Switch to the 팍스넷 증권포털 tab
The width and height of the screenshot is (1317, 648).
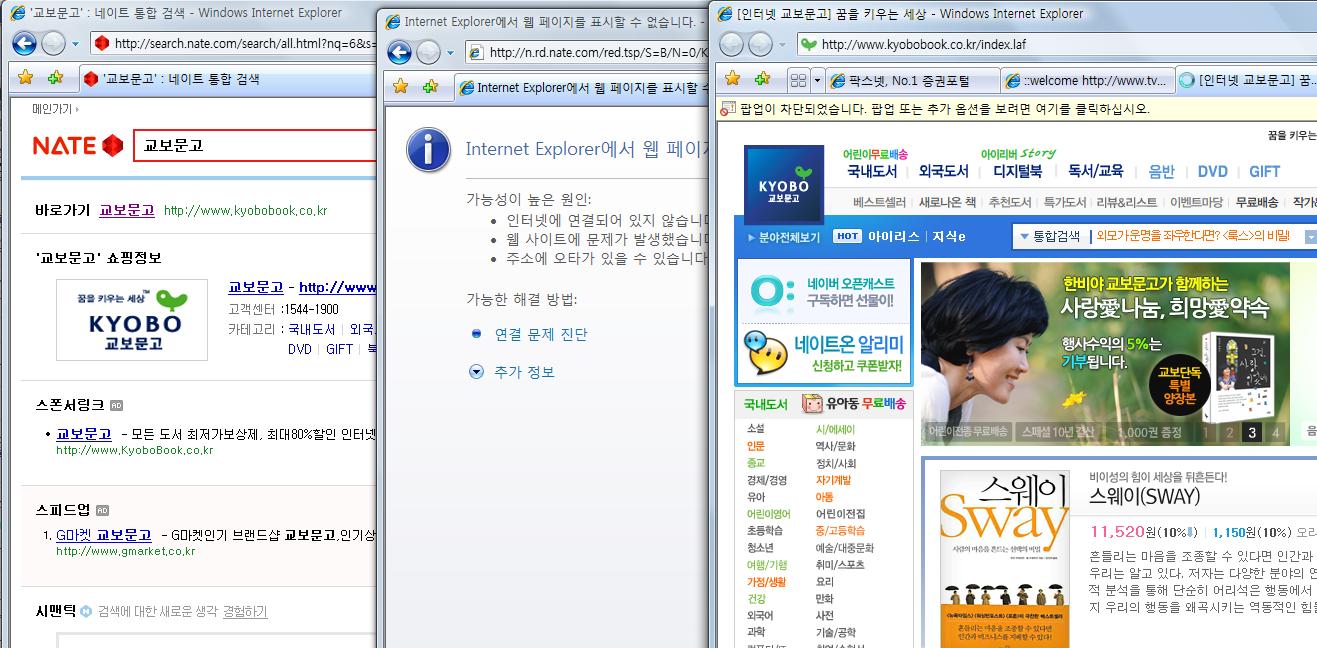[x=912, y=80]
